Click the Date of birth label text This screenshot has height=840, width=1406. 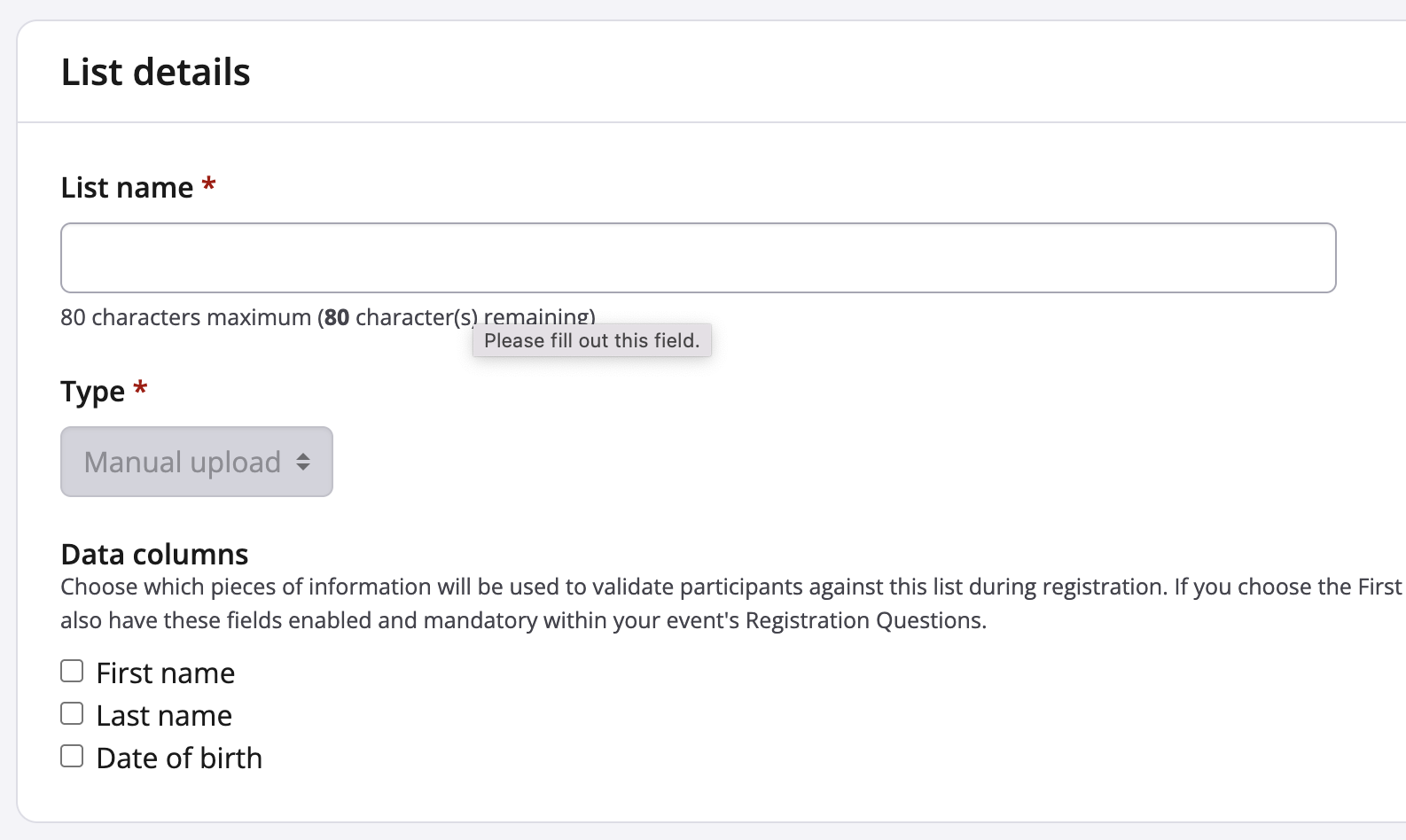[x=179, y=758]
